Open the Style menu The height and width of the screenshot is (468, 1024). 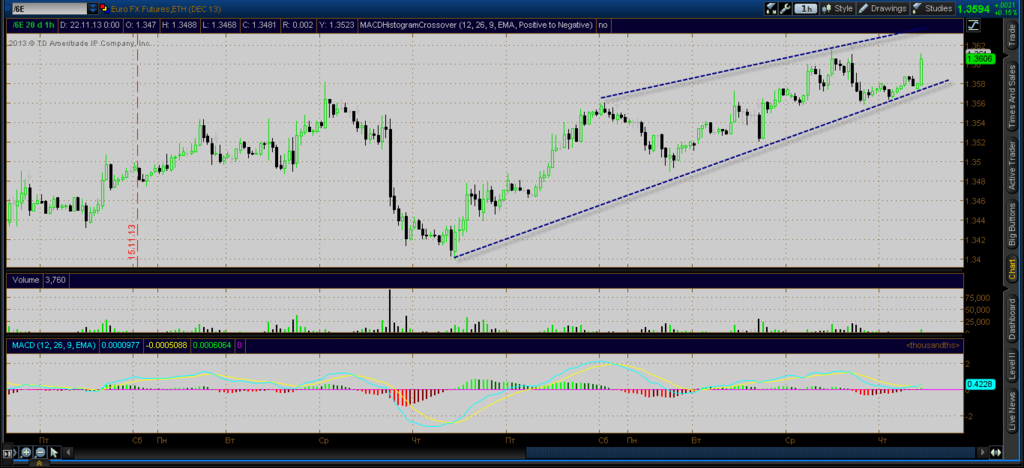click(x=838, y=8)
